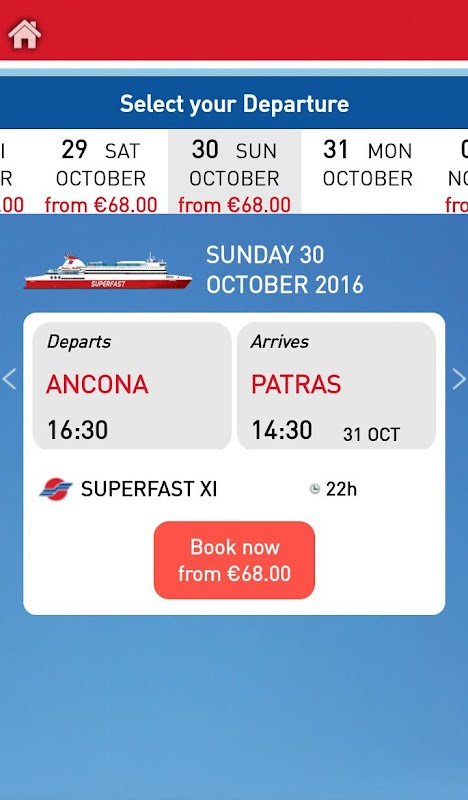Tap the Superfast ferry ship image
The height and width of the screenshot is (800, 468).
(108, 271)
